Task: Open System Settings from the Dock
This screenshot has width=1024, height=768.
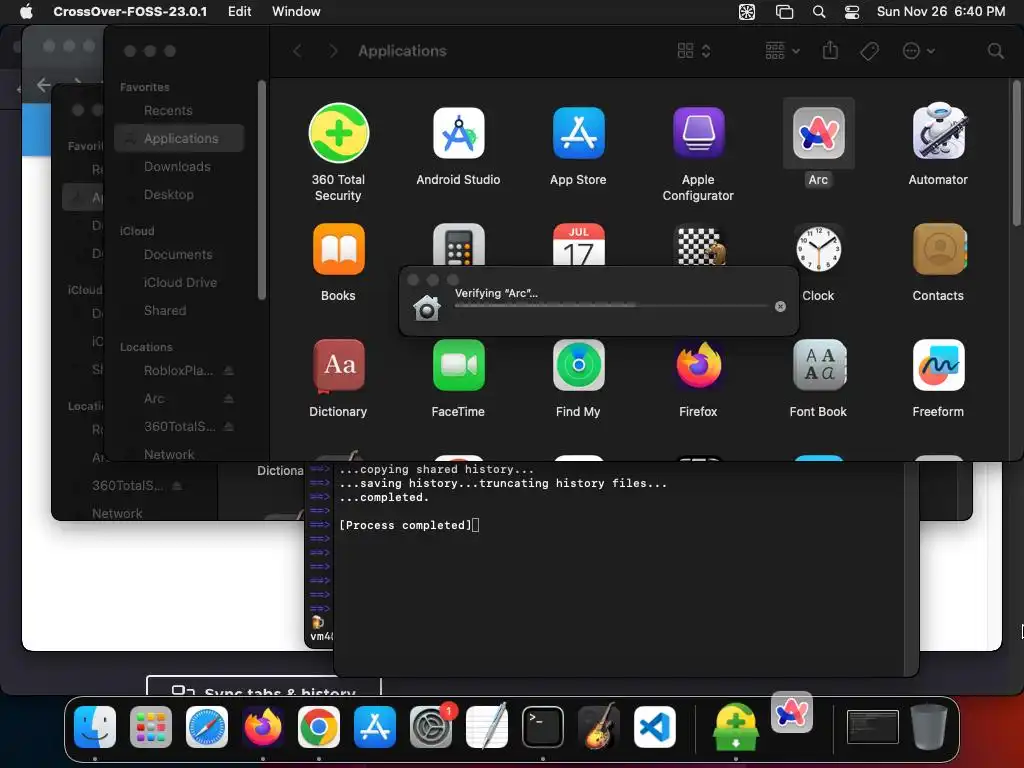Action: click(431, 727)
